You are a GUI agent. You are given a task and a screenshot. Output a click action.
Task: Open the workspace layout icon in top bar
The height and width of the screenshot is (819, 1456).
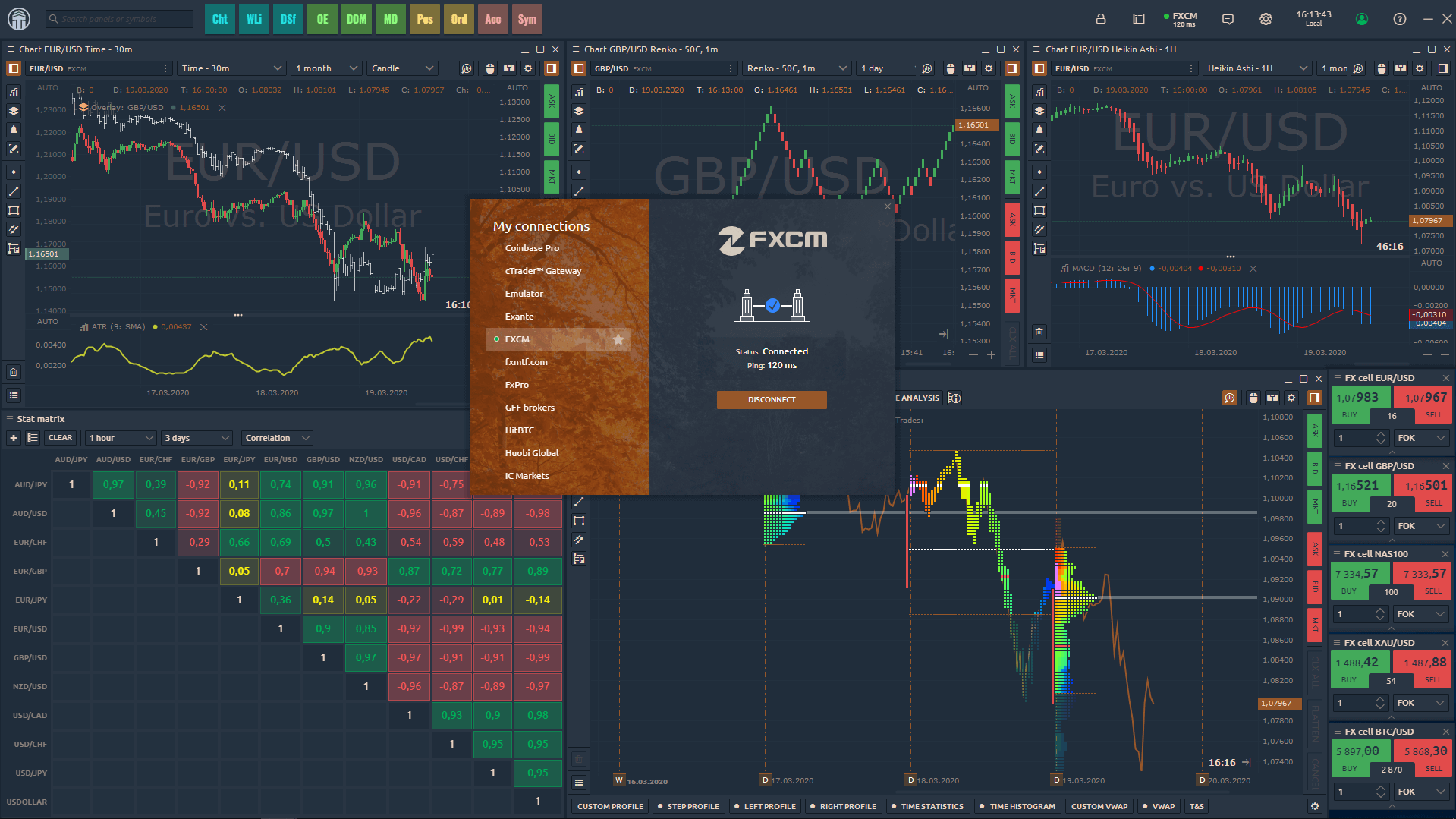[x=1139, y=19]
